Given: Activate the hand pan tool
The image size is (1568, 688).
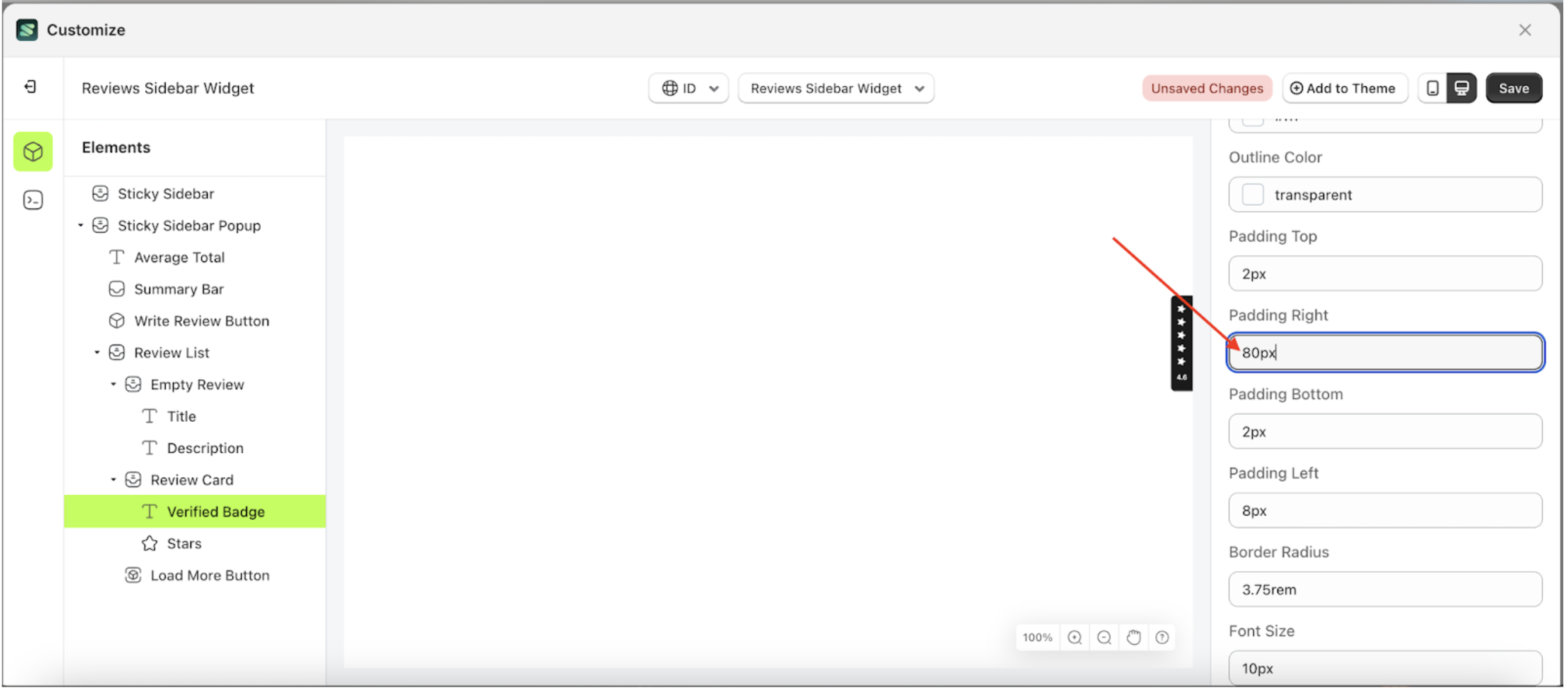Looking at the screenshot, I should (1133, 637).
